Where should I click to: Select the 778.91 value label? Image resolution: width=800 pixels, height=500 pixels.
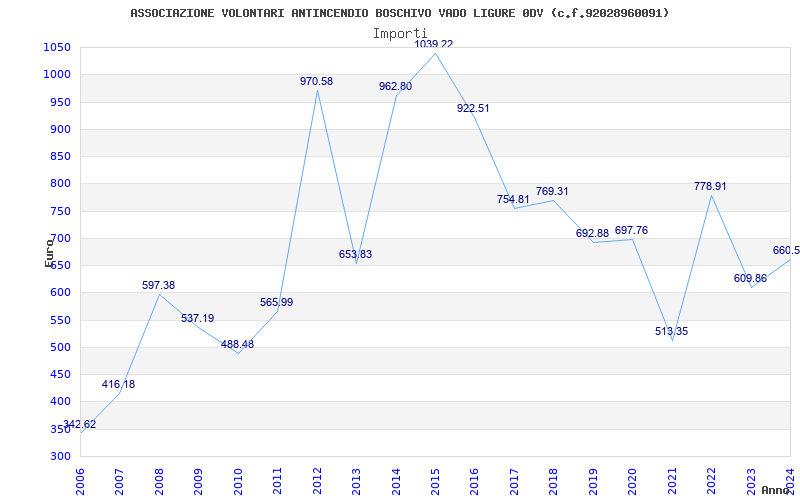tap(710, 187)
